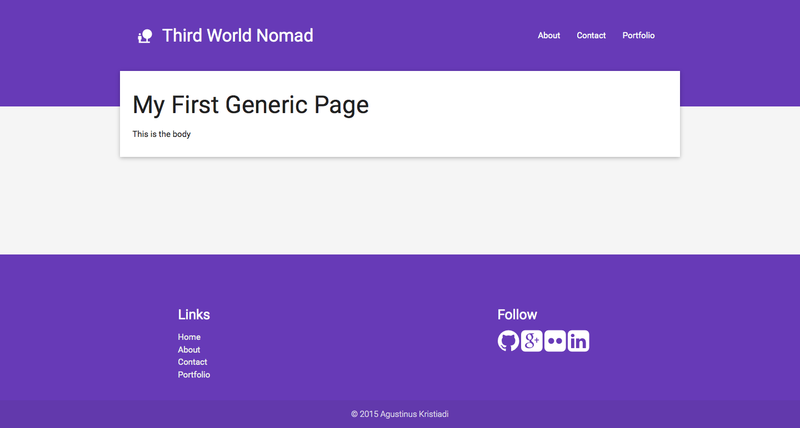Follow the Contact link in footer Links

[x=193, y=362]
